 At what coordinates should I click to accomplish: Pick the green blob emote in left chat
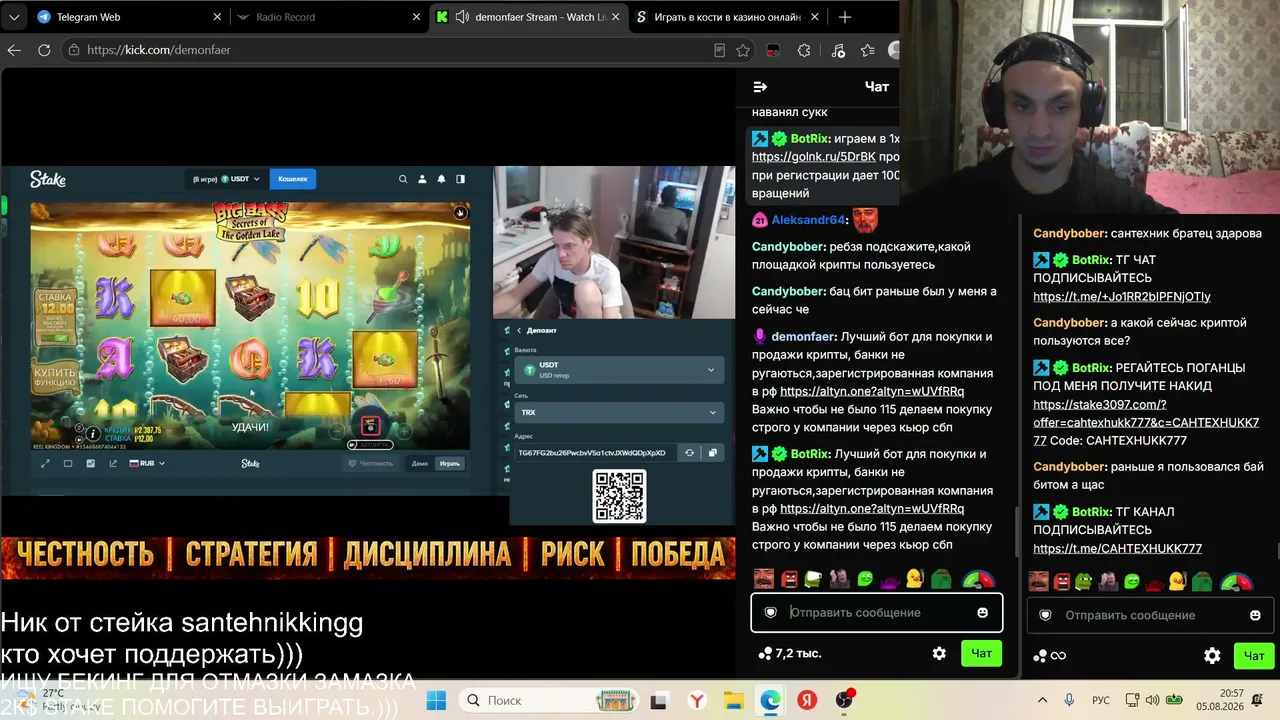pos(865,580)
